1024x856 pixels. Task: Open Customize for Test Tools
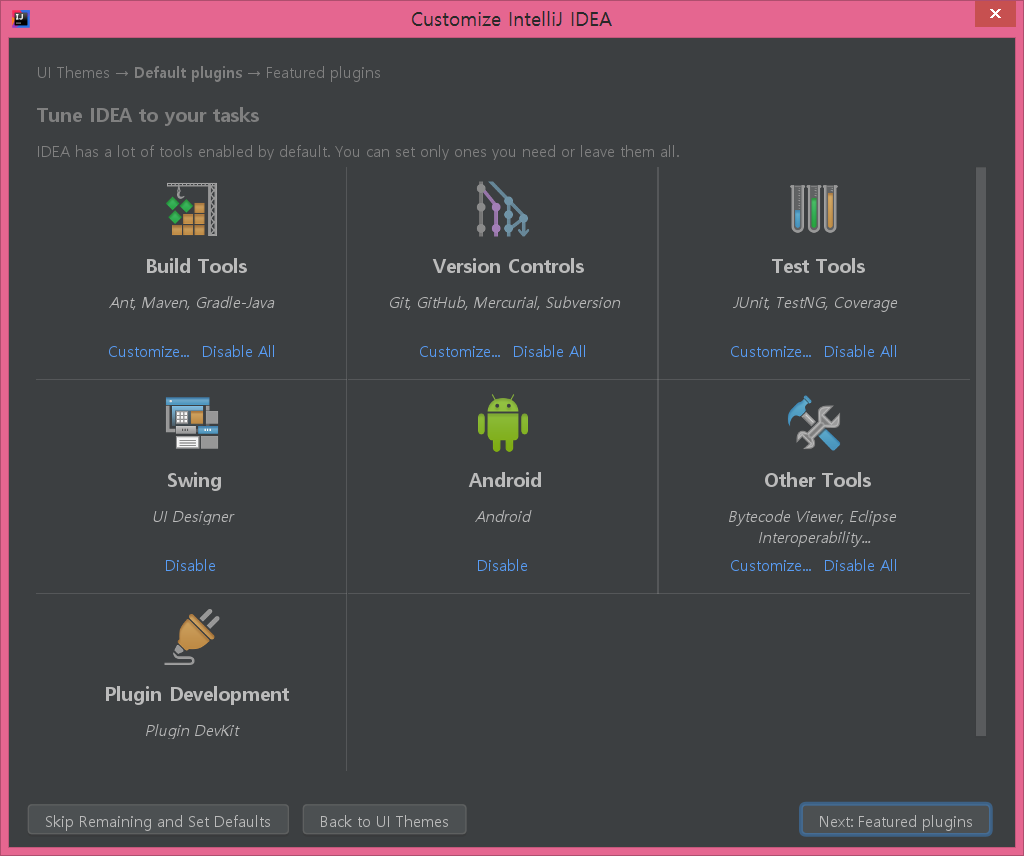tap(771, 352)
